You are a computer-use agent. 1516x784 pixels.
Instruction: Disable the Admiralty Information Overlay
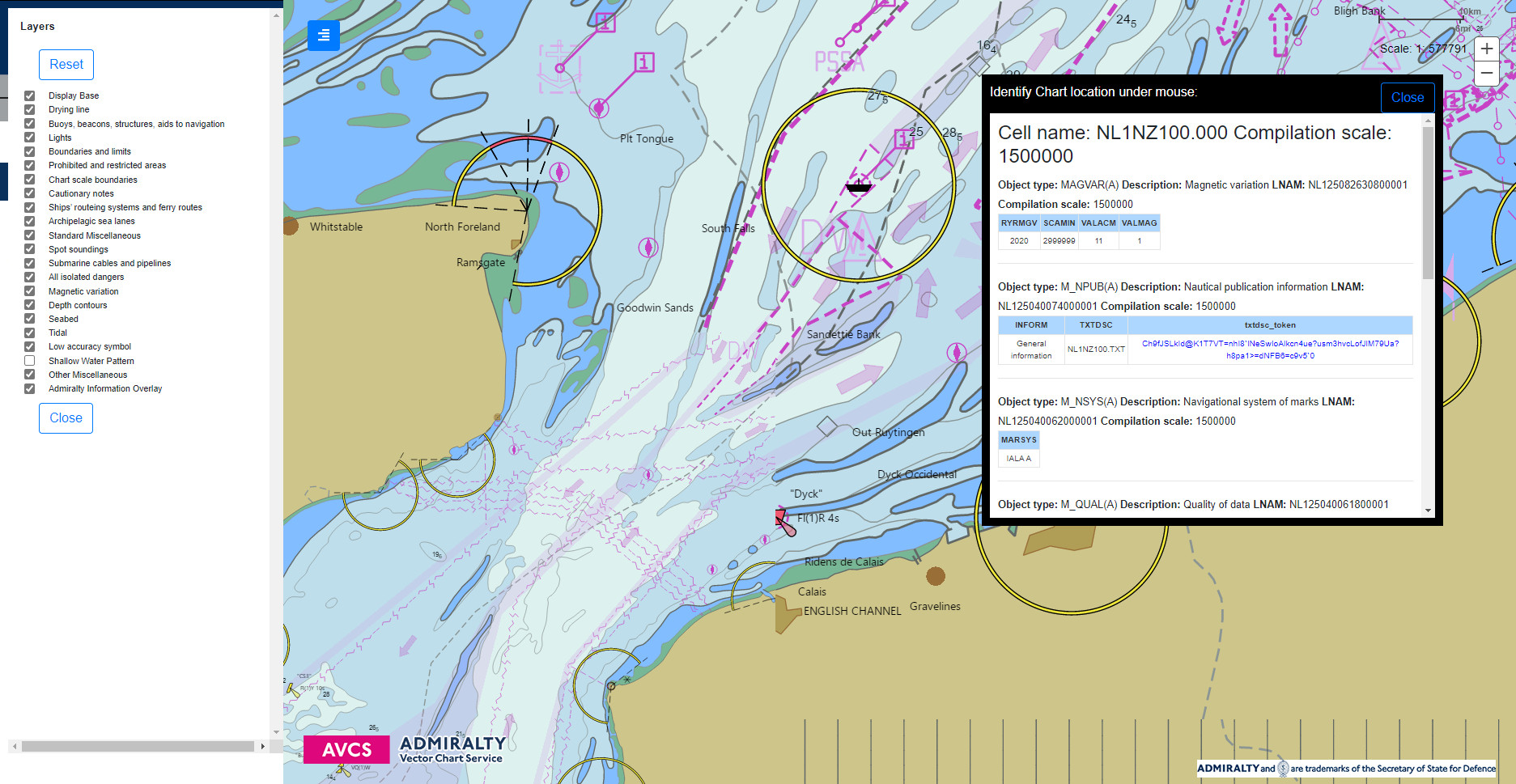click(29, 388)
